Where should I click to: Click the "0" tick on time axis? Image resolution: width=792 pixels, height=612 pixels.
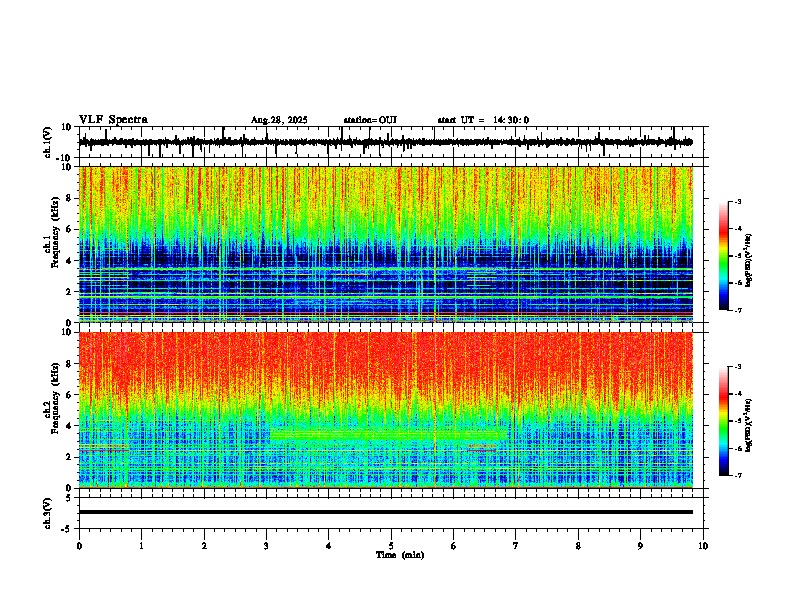click(x=79, y=546)
